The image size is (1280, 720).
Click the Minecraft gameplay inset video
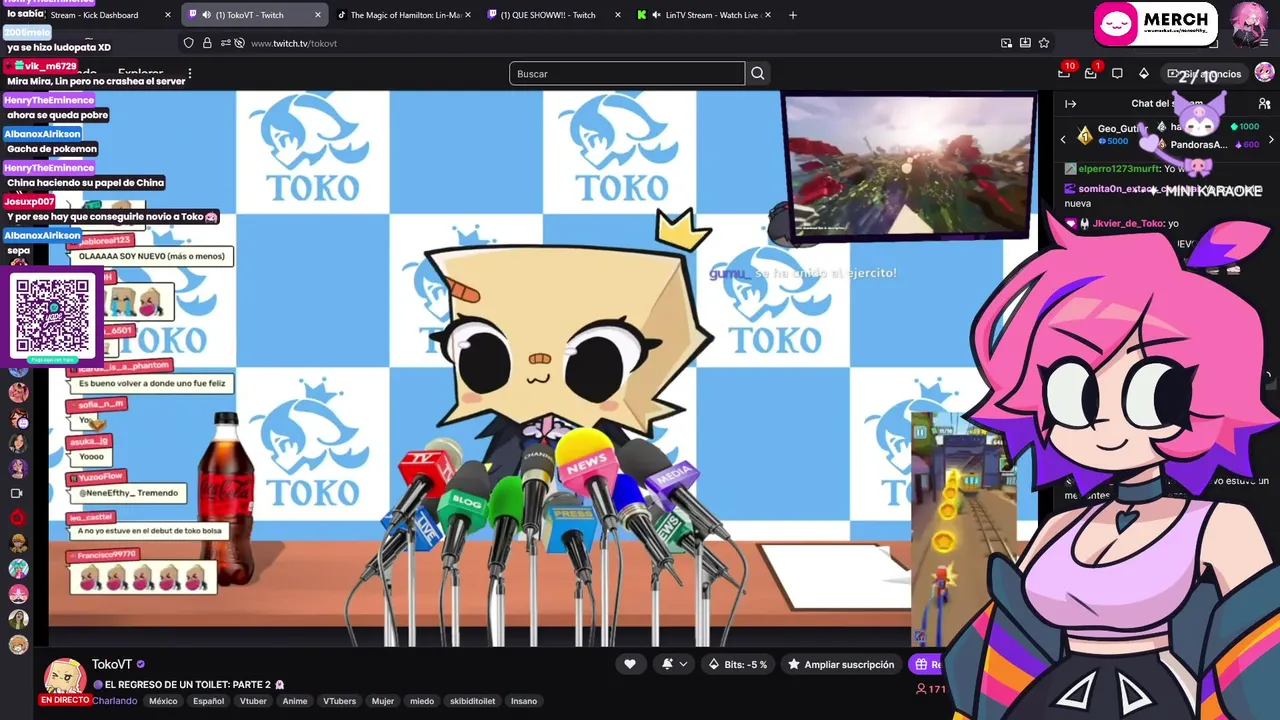[908, 166]
